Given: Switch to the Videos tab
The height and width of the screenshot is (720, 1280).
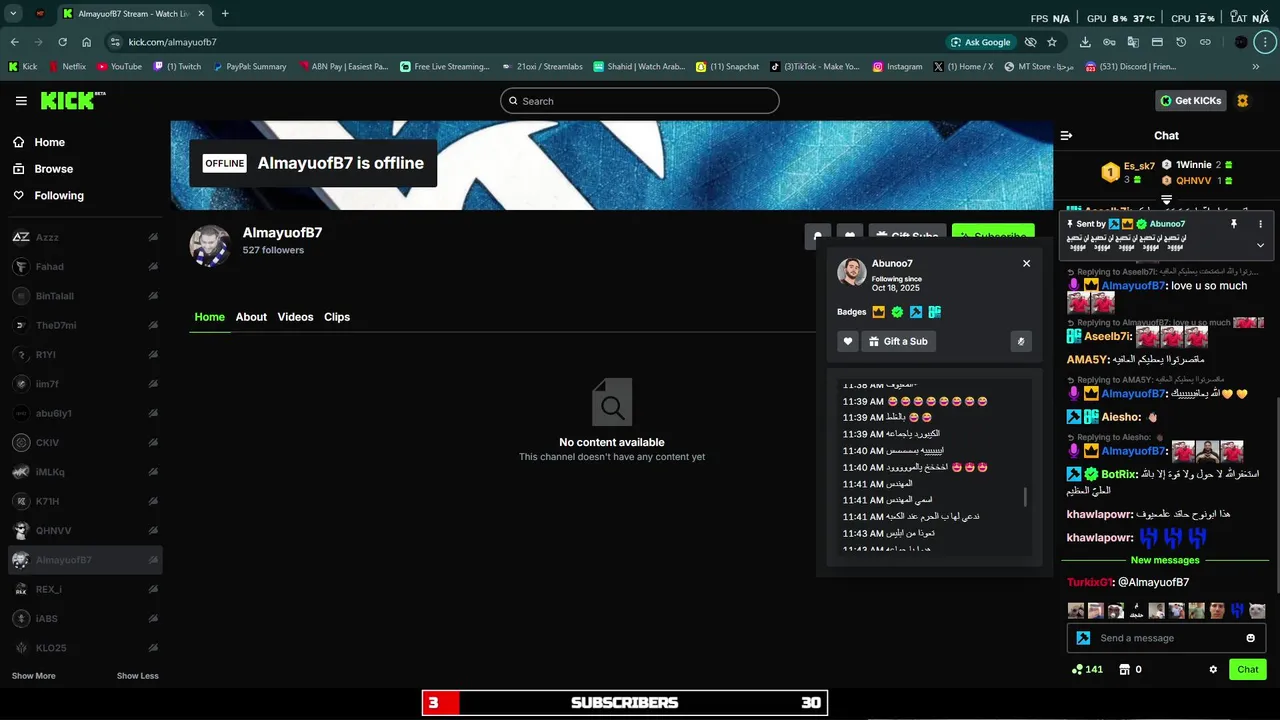Looking at the screenshot, I should tap(295, 317).
